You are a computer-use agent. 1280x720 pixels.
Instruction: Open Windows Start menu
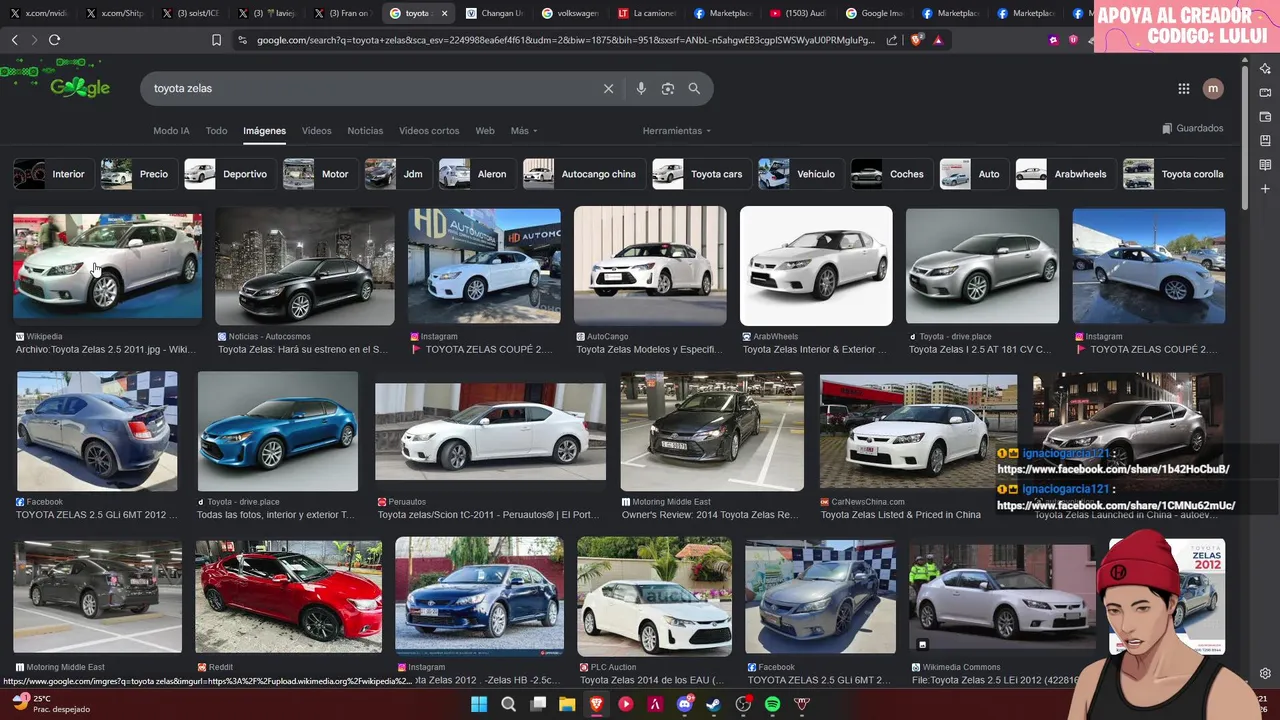coord(479,704)
